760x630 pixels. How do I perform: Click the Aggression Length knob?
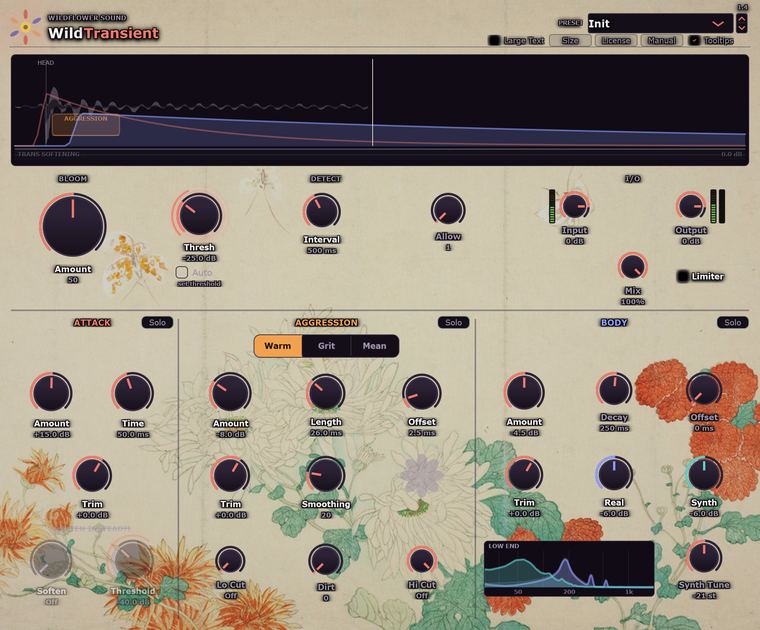click(326, 393)
